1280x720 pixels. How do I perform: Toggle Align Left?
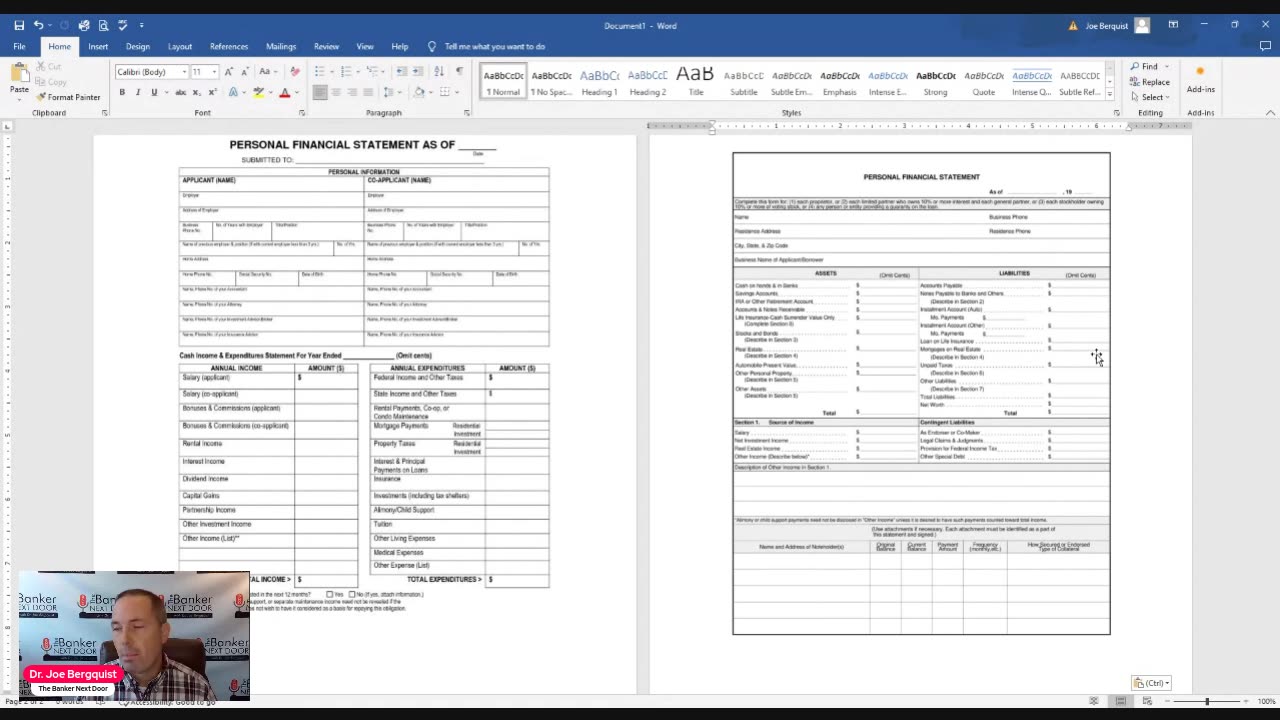coord(320,92)
